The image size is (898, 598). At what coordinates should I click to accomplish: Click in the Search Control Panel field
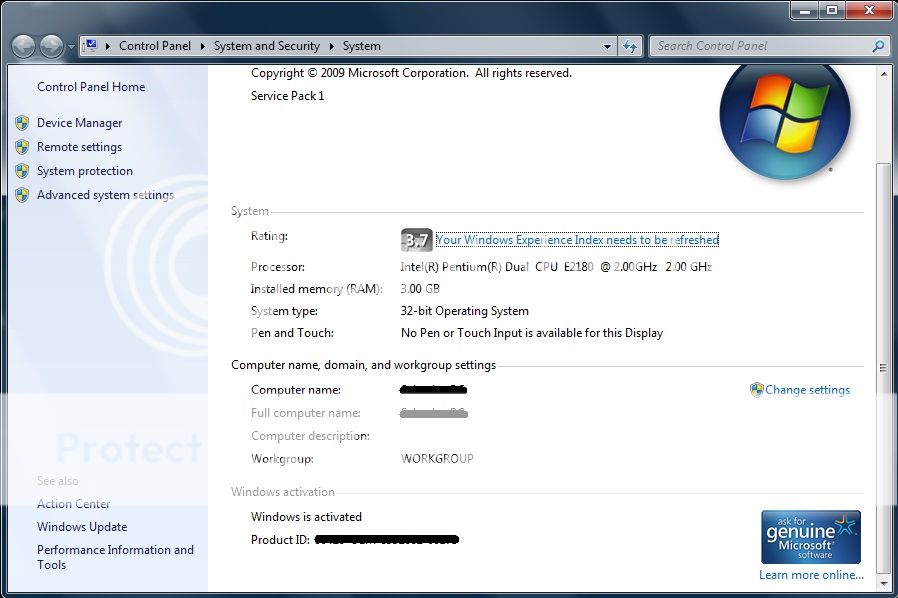pyautogui.click(x=760, y=46)
